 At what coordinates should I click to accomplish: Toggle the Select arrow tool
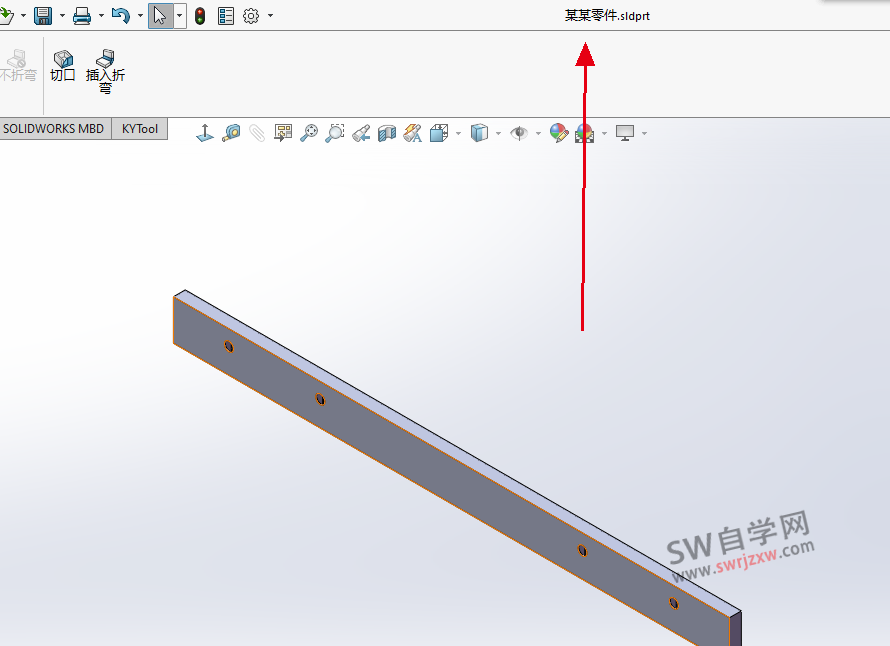pos(160,15)
